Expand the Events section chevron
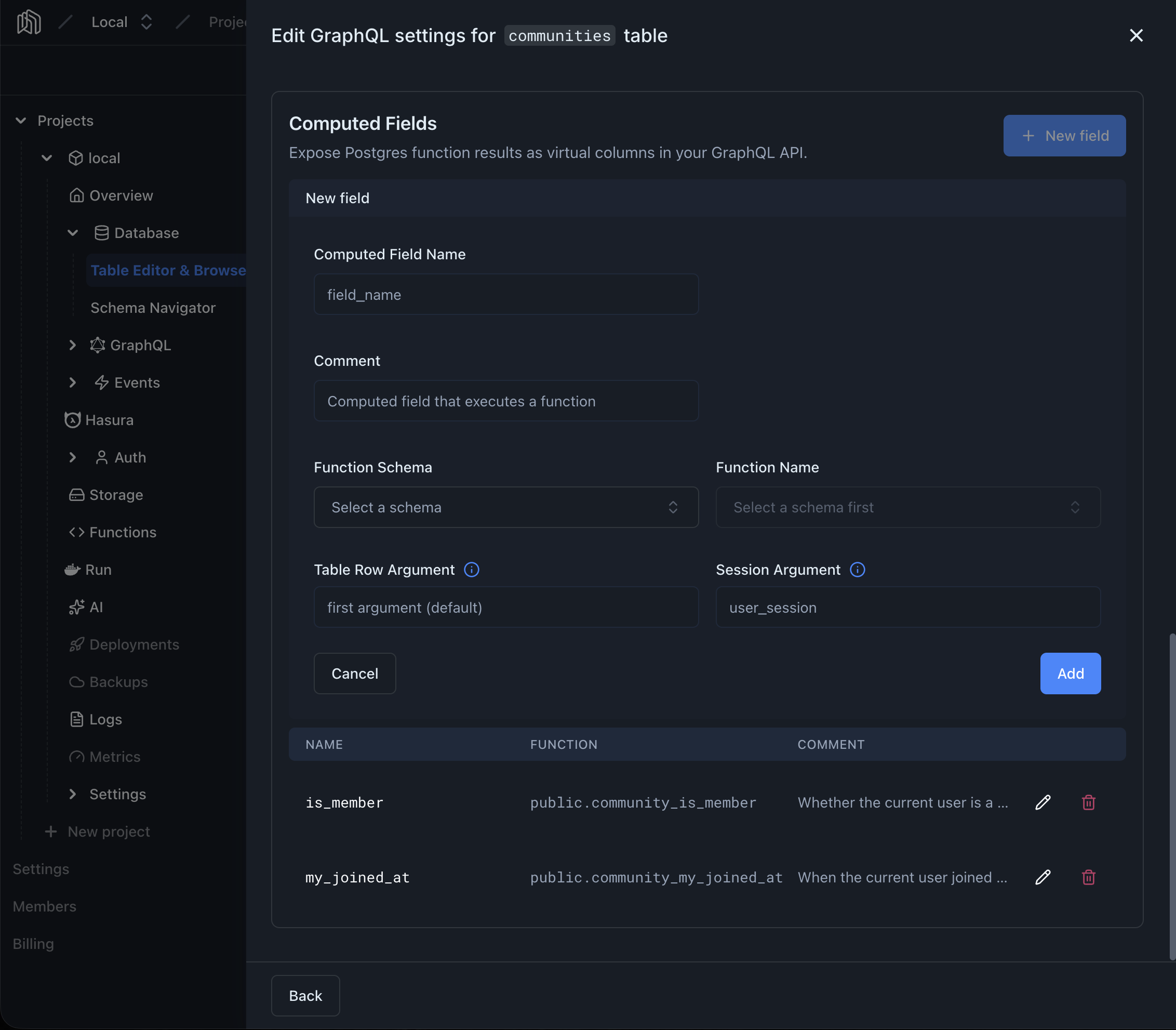The width and height of the screenshot is (1176, 1030). coord(72,382)
